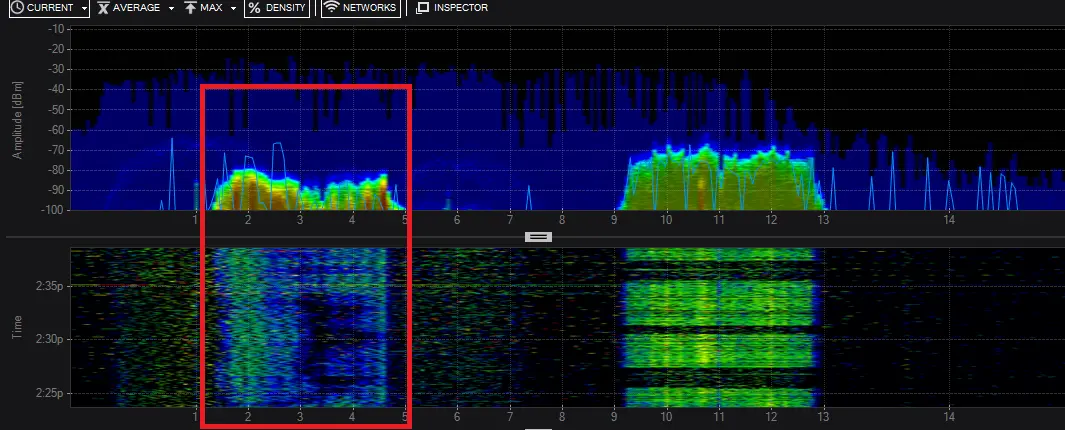Screen dimensions: 1065x430
Task: Click channel 6 on the waterfall axis
Action: (x=457, y=416)
